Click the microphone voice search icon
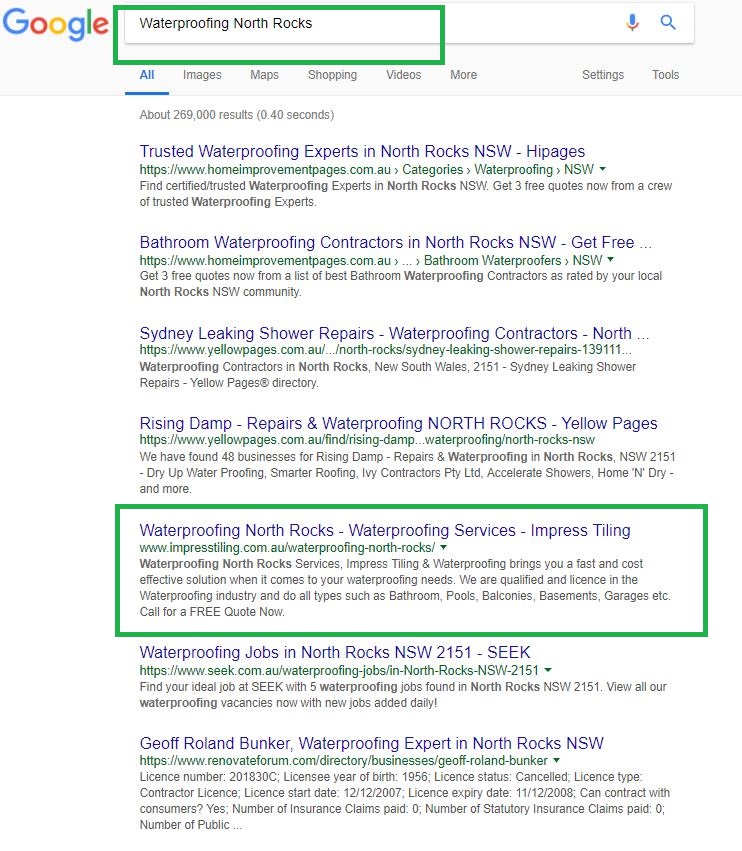742x851 pixels. tap(632, 22)
